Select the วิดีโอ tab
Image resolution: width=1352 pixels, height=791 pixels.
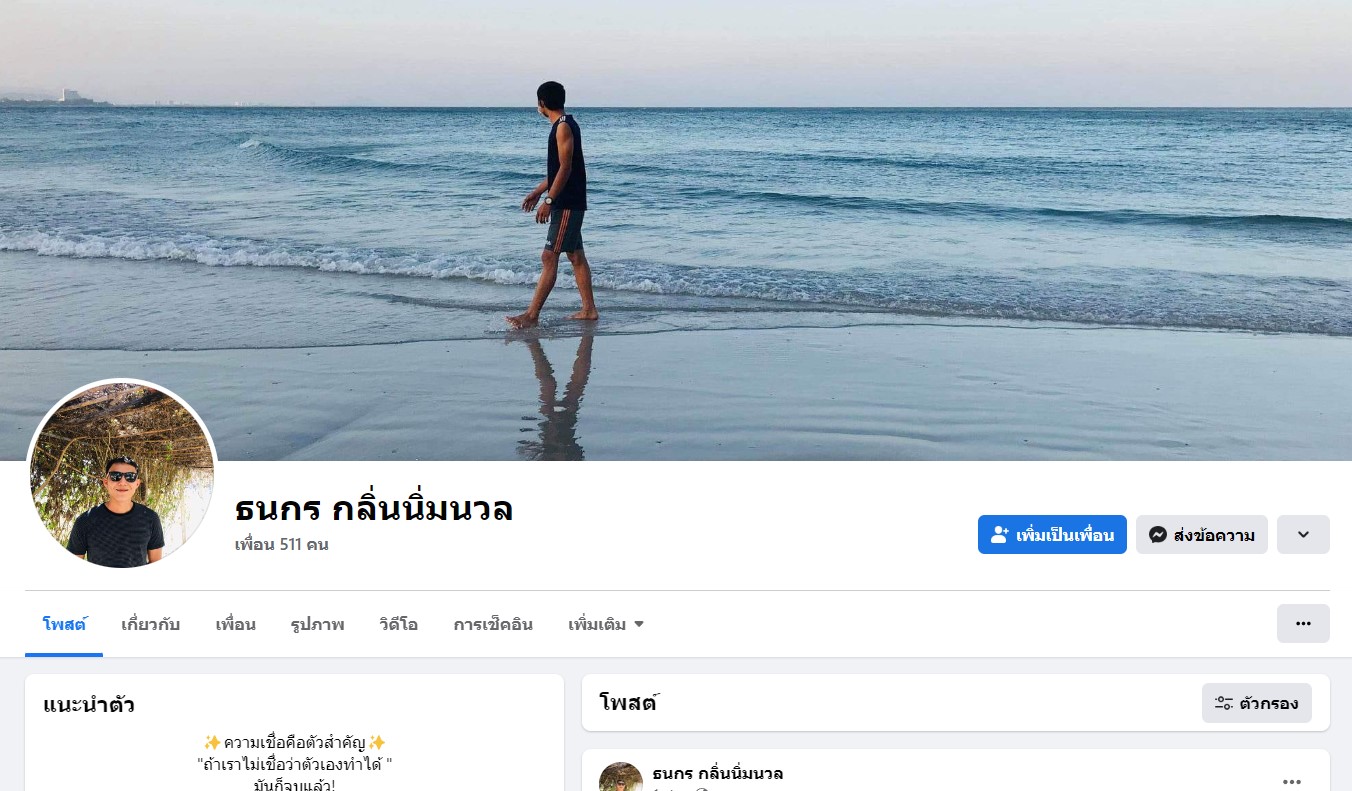coord(398,624)
